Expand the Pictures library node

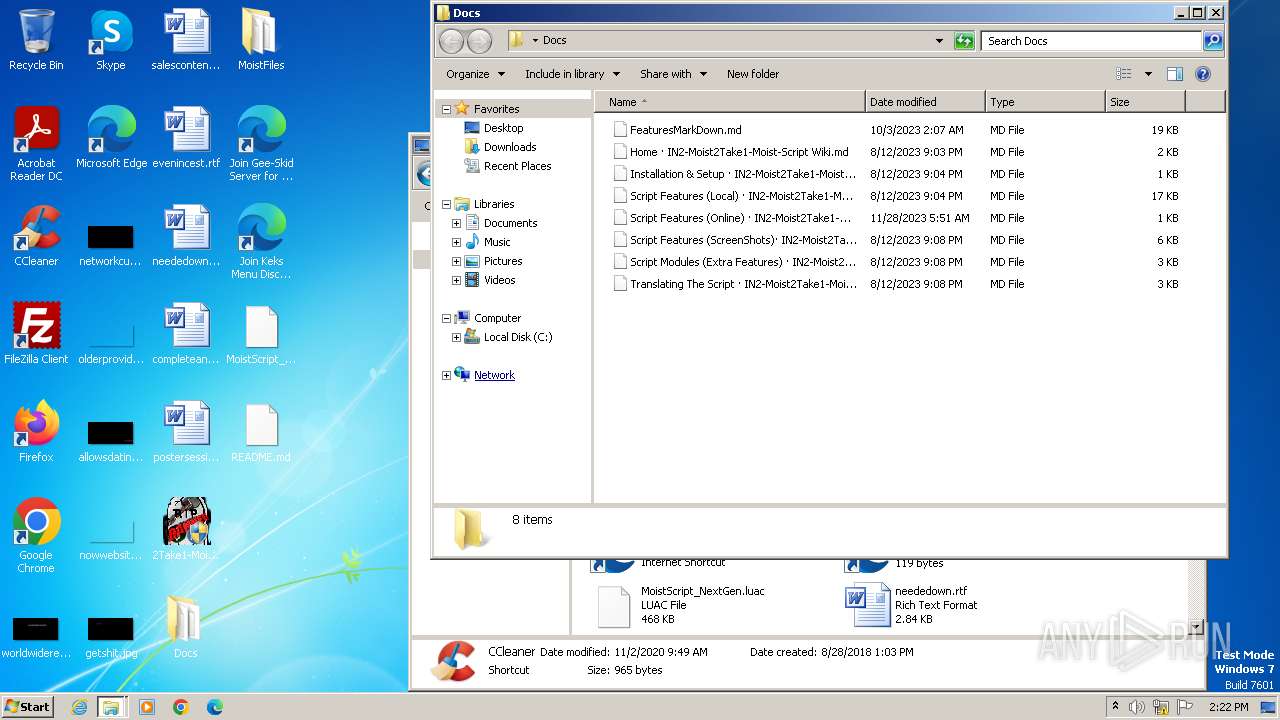[x=456, y=261]
